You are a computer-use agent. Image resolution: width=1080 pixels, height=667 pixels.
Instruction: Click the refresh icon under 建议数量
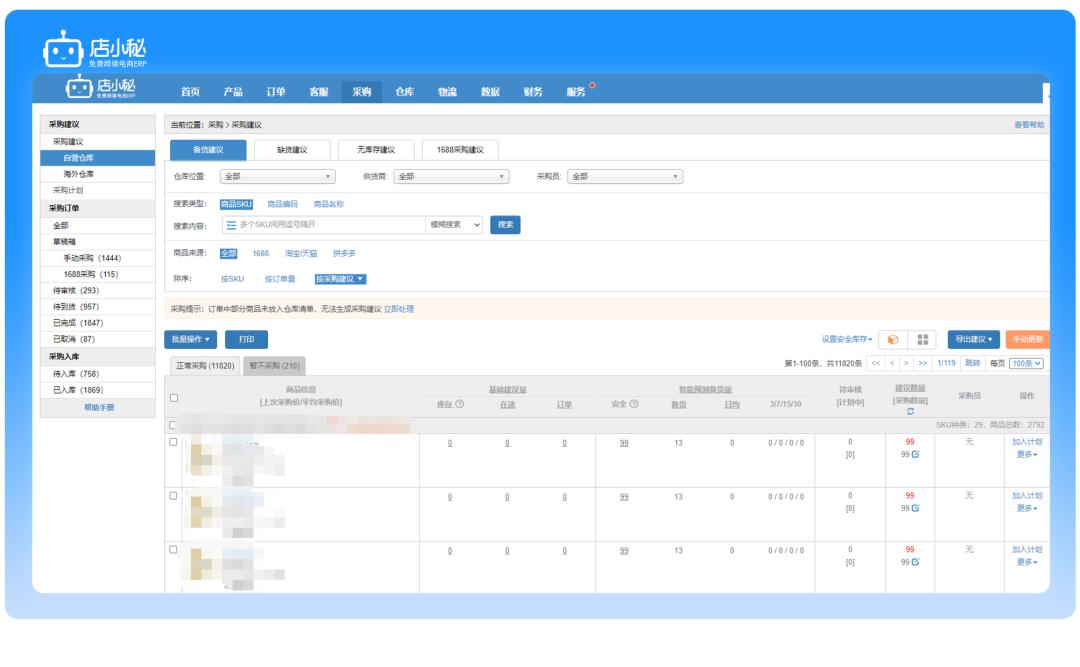[x=909, y=412]
